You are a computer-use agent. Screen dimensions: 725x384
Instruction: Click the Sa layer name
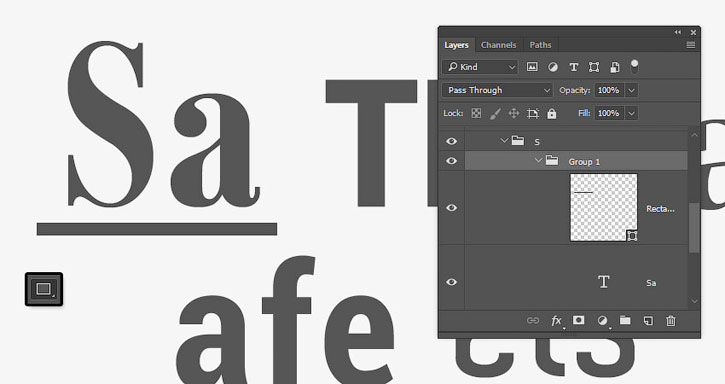coord(651,283)
